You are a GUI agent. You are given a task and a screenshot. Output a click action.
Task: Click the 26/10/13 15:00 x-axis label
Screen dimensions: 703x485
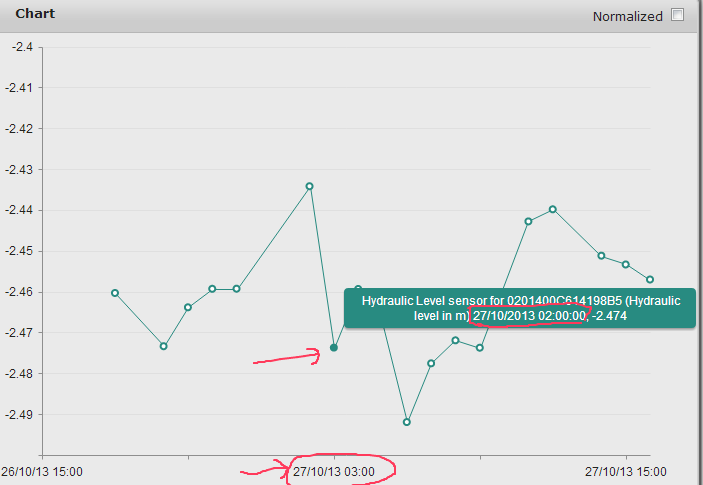point(42,472)
